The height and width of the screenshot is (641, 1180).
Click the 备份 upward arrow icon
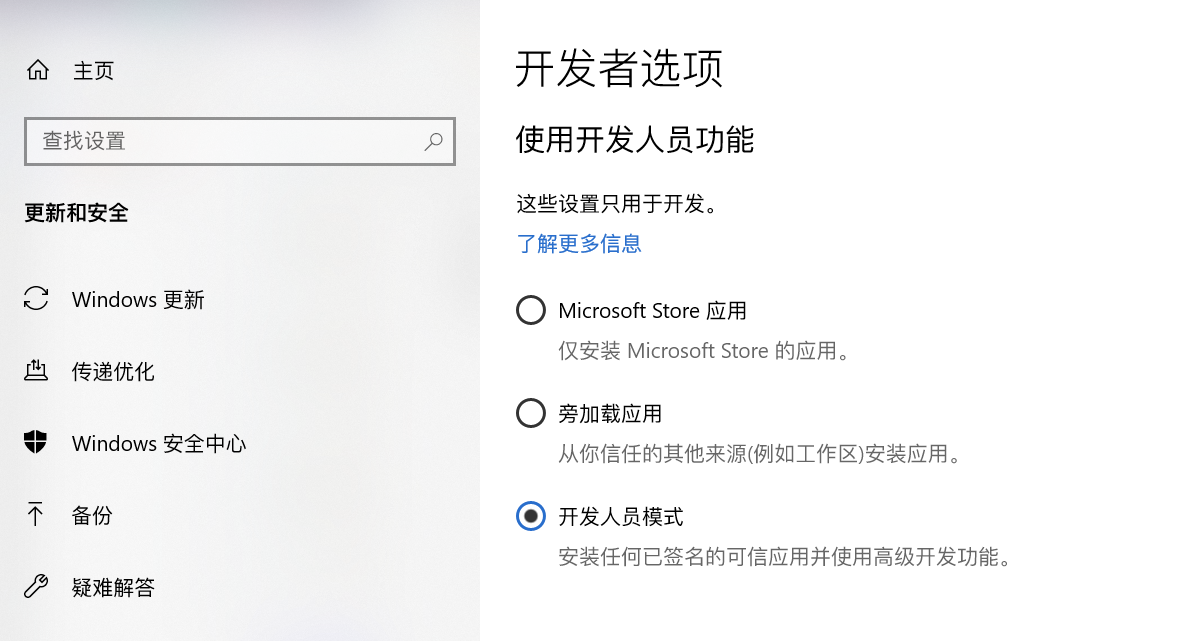tap(36, 515)
